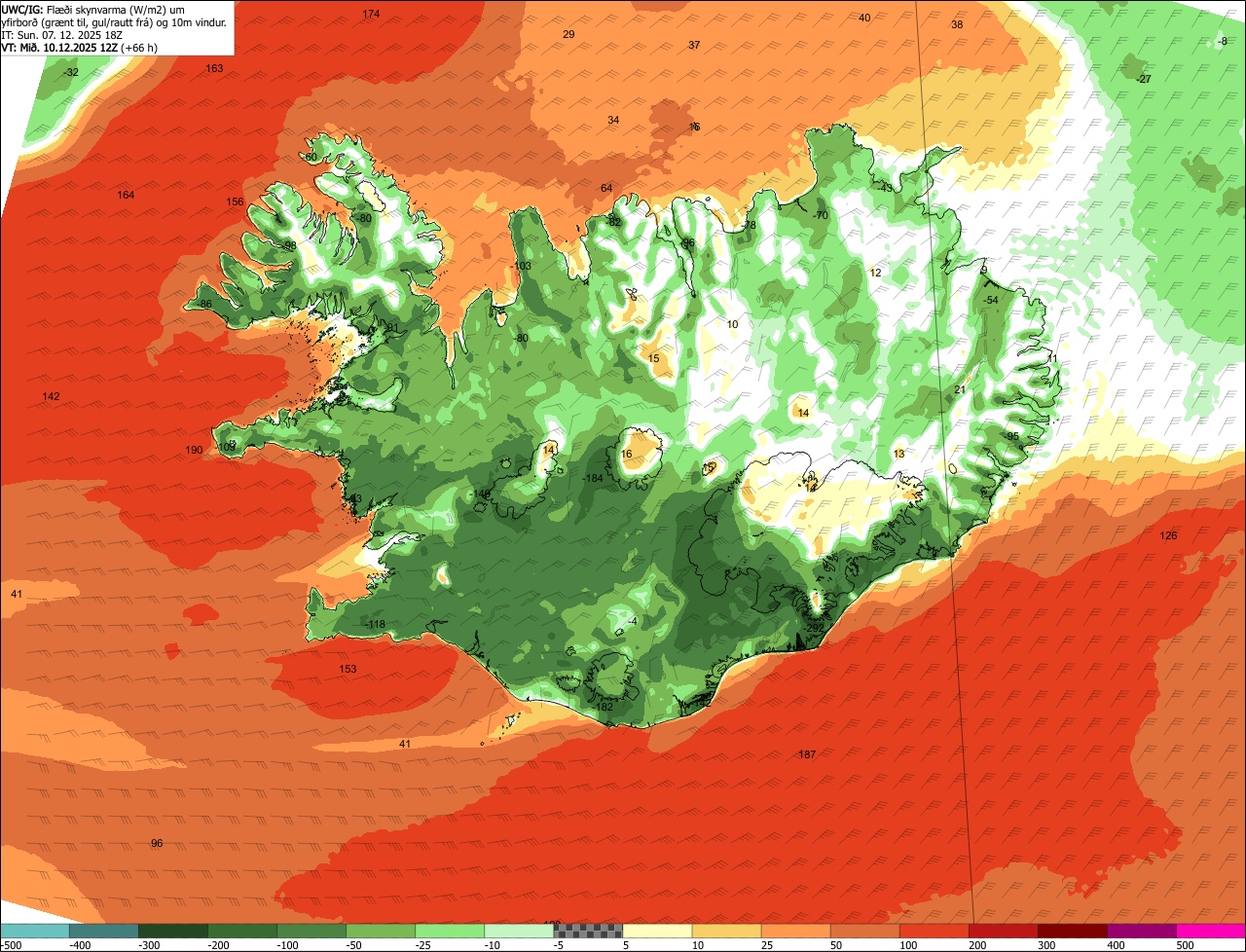Screen dimensions: 1246x952
Task: Click the map value '96'
Action: pyautogui.click(x=157, y=843)
